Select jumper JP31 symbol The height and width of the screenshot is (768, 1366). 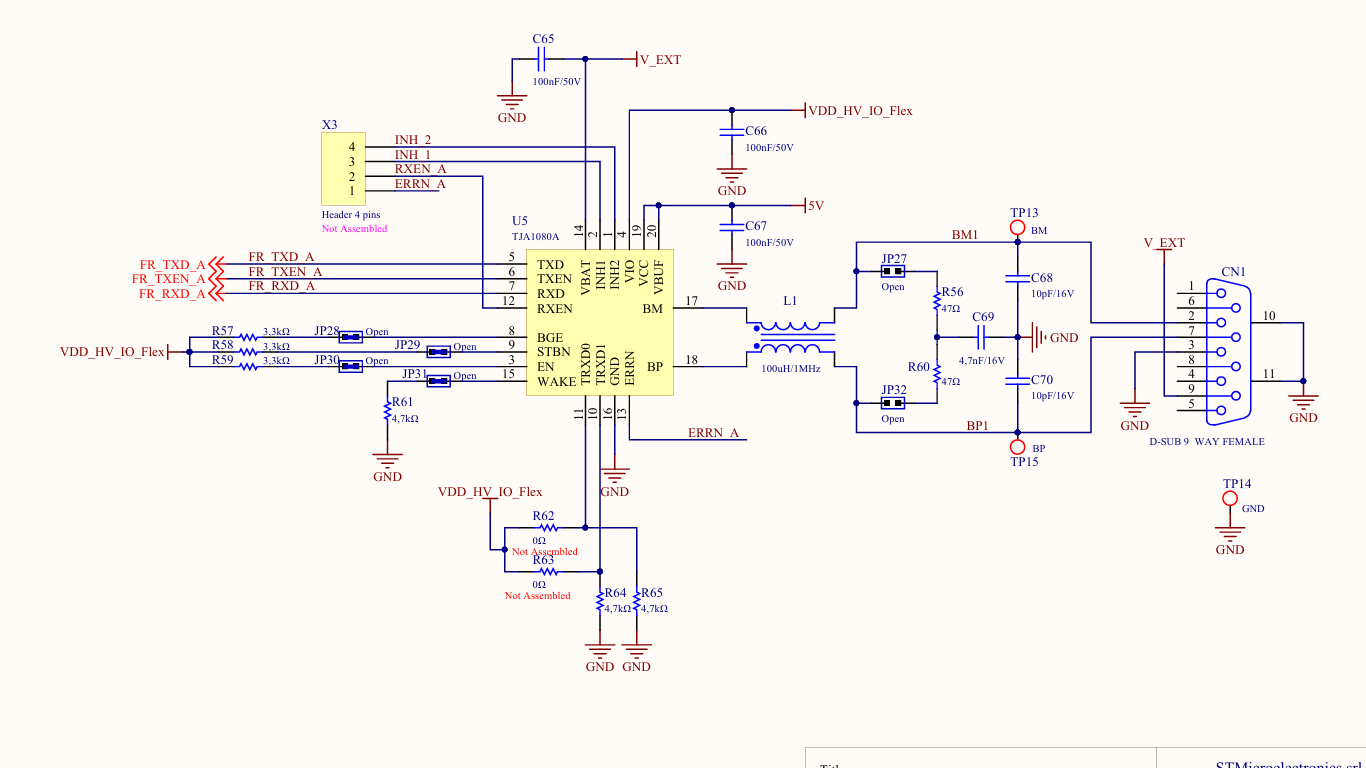439,380
